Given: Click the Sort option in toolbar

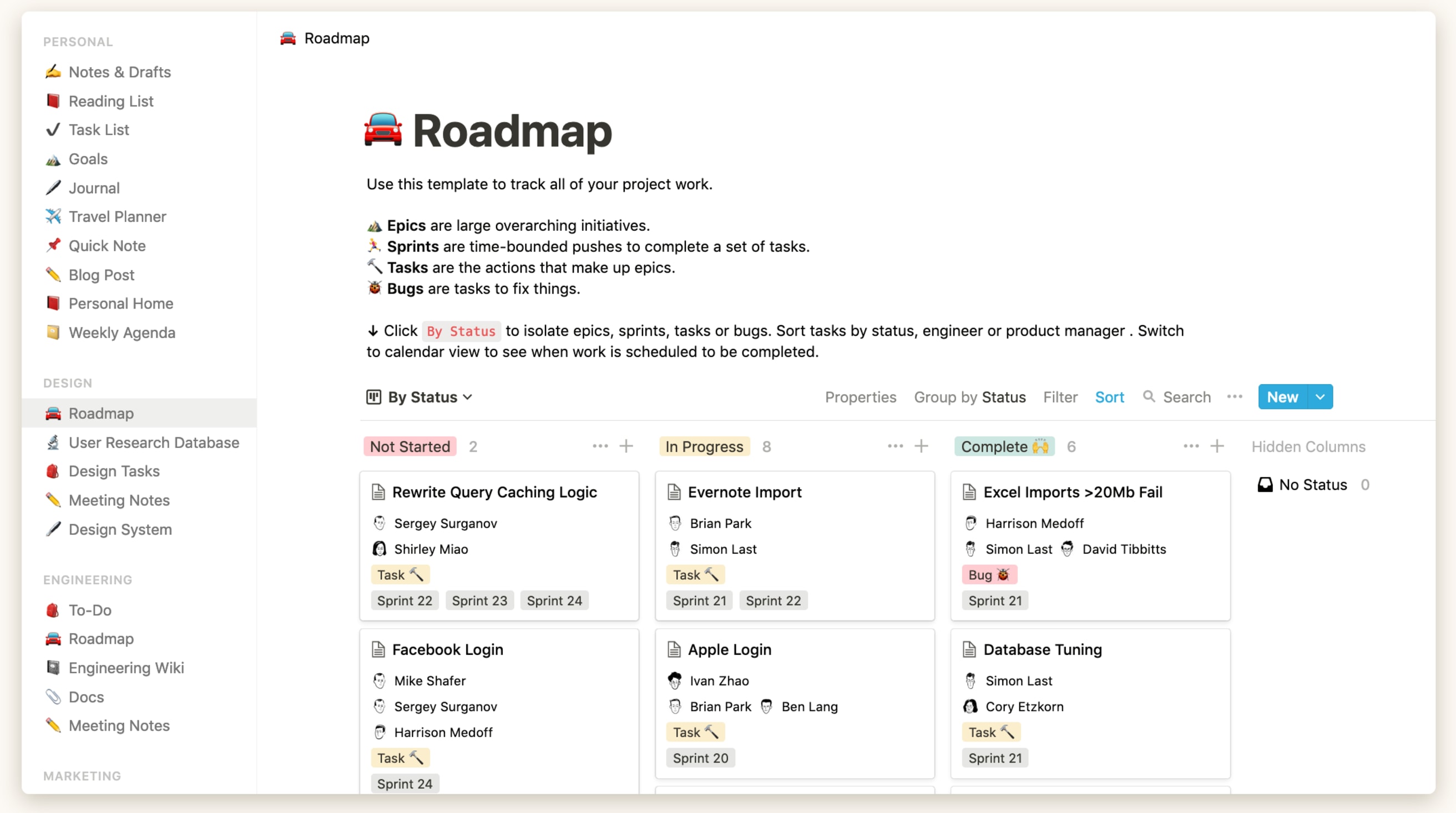Looking at the screenshot, I should (x=1108, y=396).
